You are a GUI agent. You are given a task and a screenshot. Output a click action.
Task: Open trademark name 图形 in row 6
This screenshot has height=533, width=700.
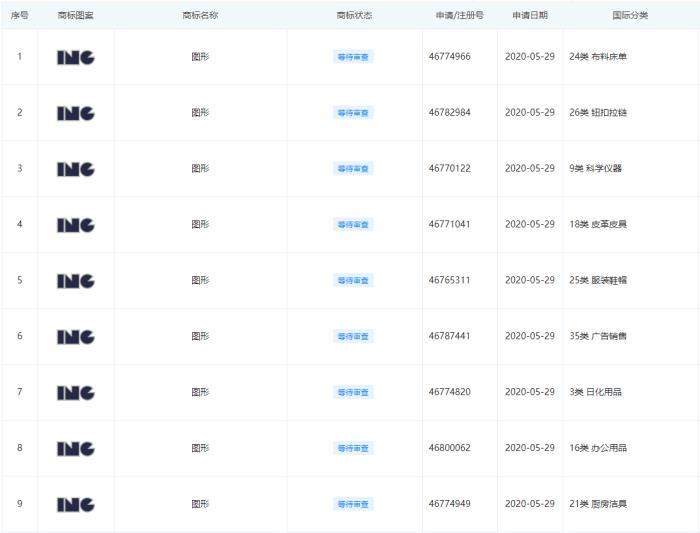[200, 337]
